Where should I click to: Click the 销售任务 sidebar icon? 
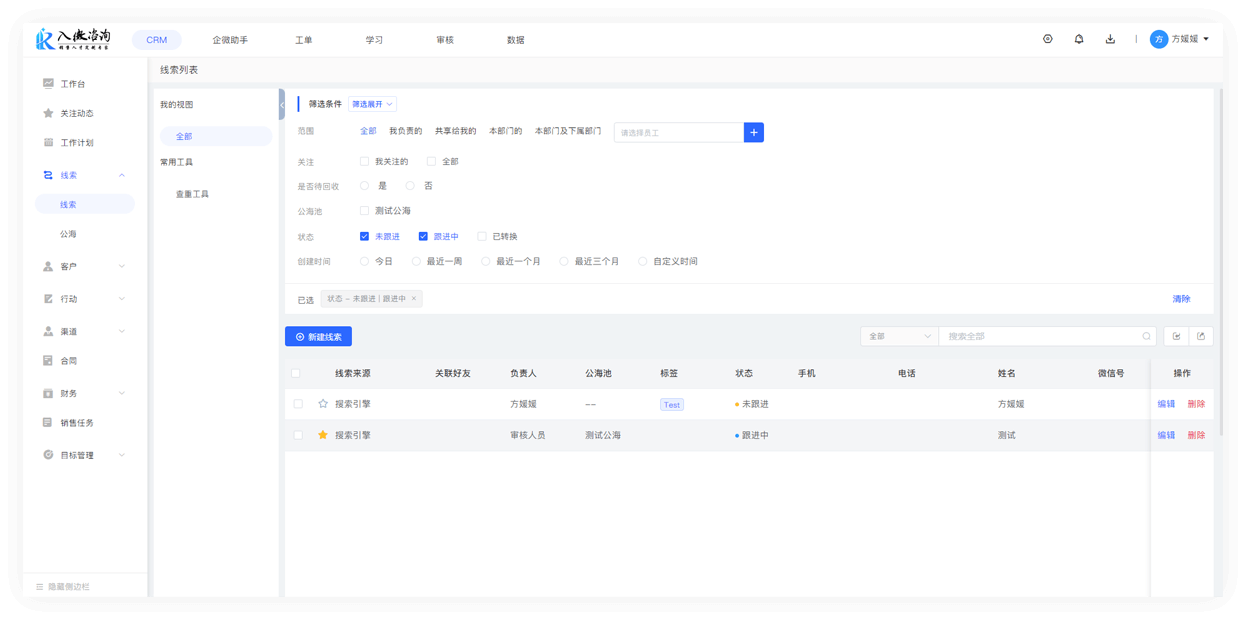48,422
